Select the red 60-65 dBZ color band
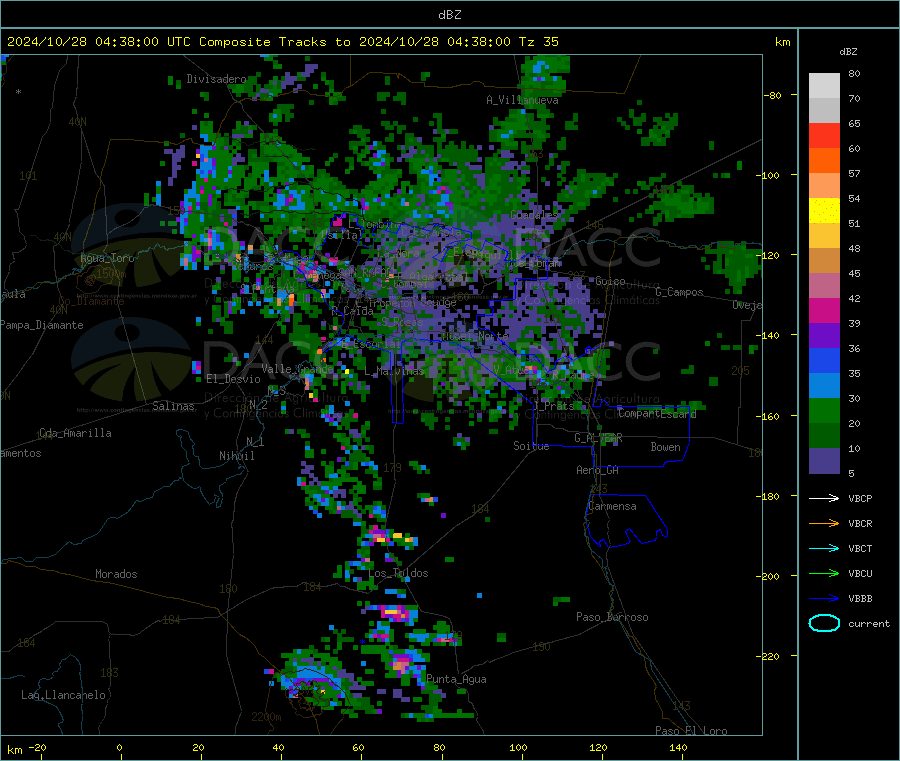 pyautogui.click(x=824, y=136)
